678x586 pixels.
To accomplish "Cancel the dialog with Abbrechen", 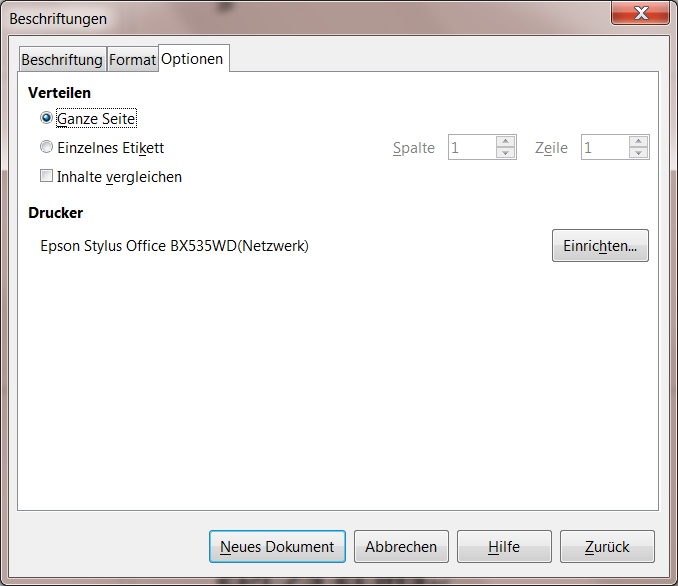I will click(401, 547).
